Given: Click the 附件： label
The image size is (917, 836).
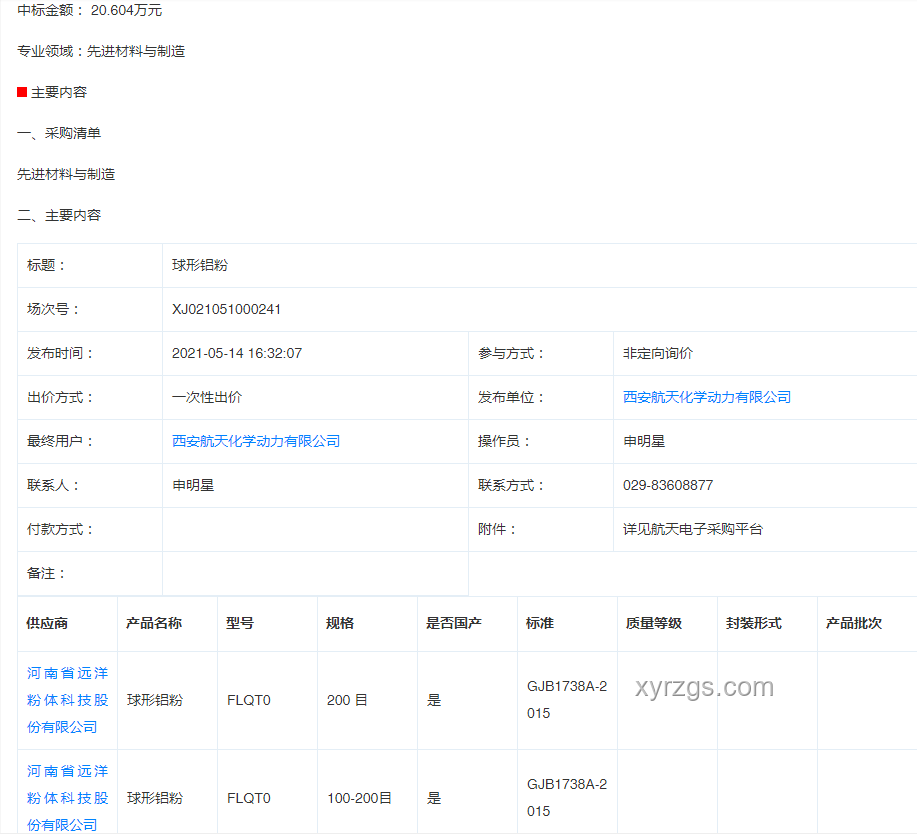Looking at the screenshot, I should pyautogui.click(x=497, y=529).
